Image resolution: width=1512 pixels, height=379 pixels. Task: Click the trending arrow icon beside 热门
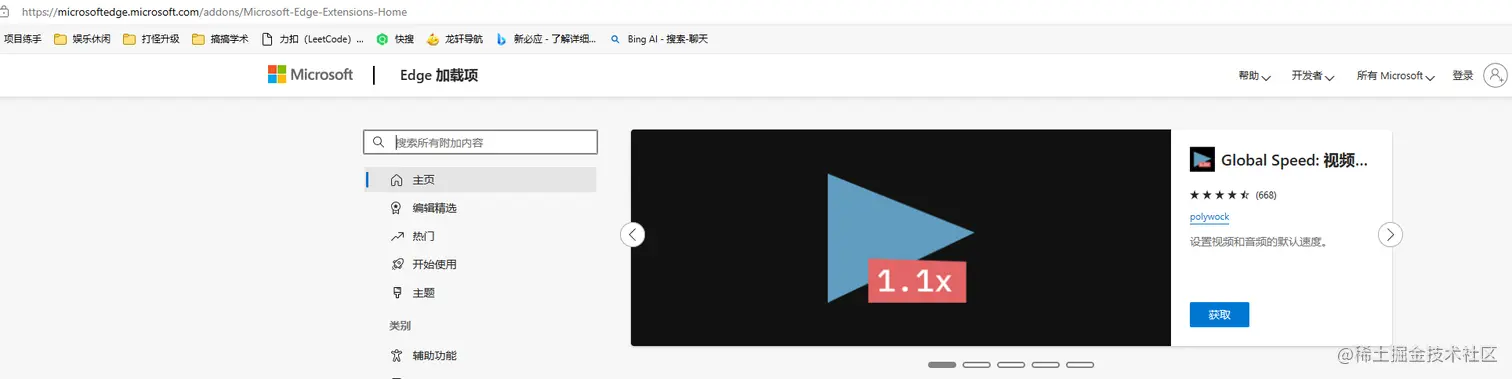click(396, 236)
